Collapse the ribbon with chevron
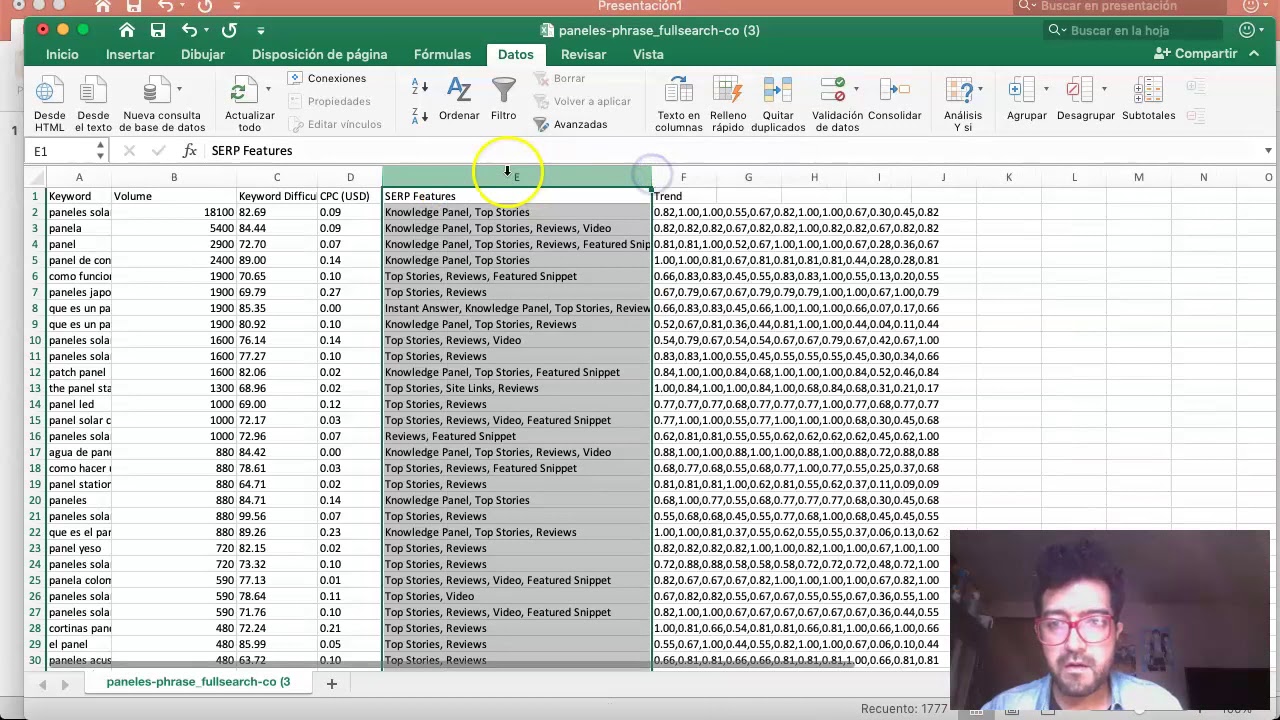The width and height of the screenshot is (1280, 720). (x=1254, y=54)
